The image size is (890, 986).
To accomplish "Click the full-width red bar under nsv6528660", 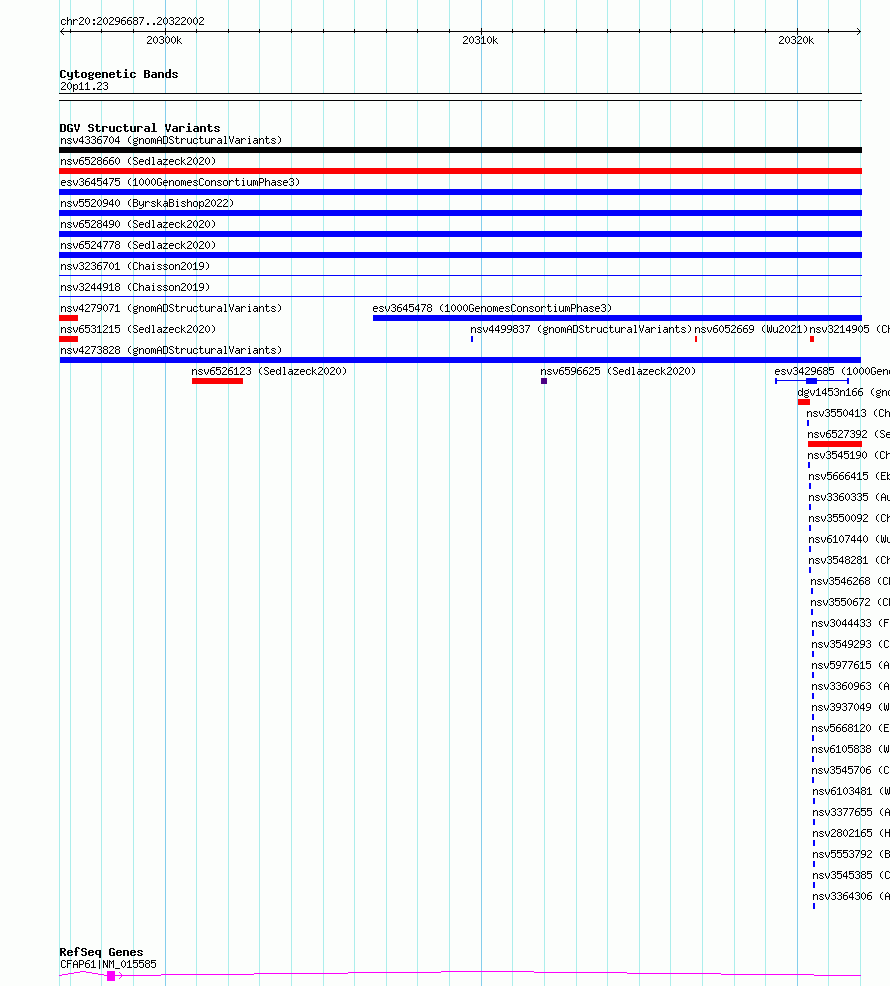I will coord(460,171).
